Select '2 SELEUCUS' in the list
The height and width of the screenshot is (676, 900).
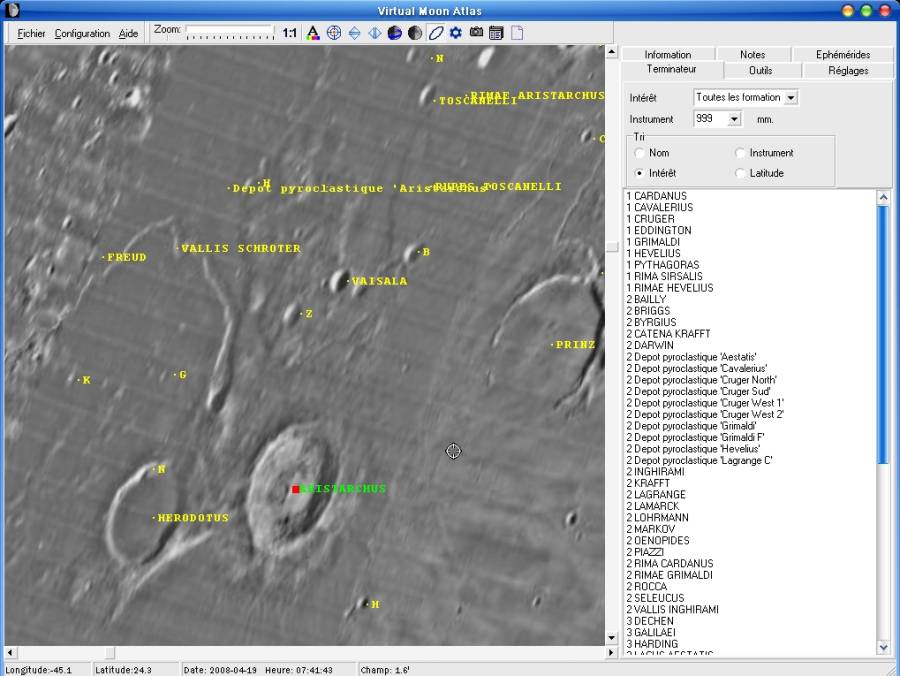click(x=657, y=598)
